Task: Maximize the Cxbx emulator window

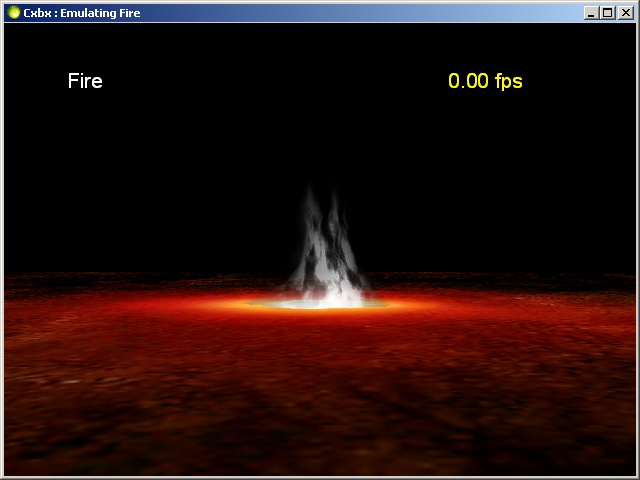Action: 607,13
